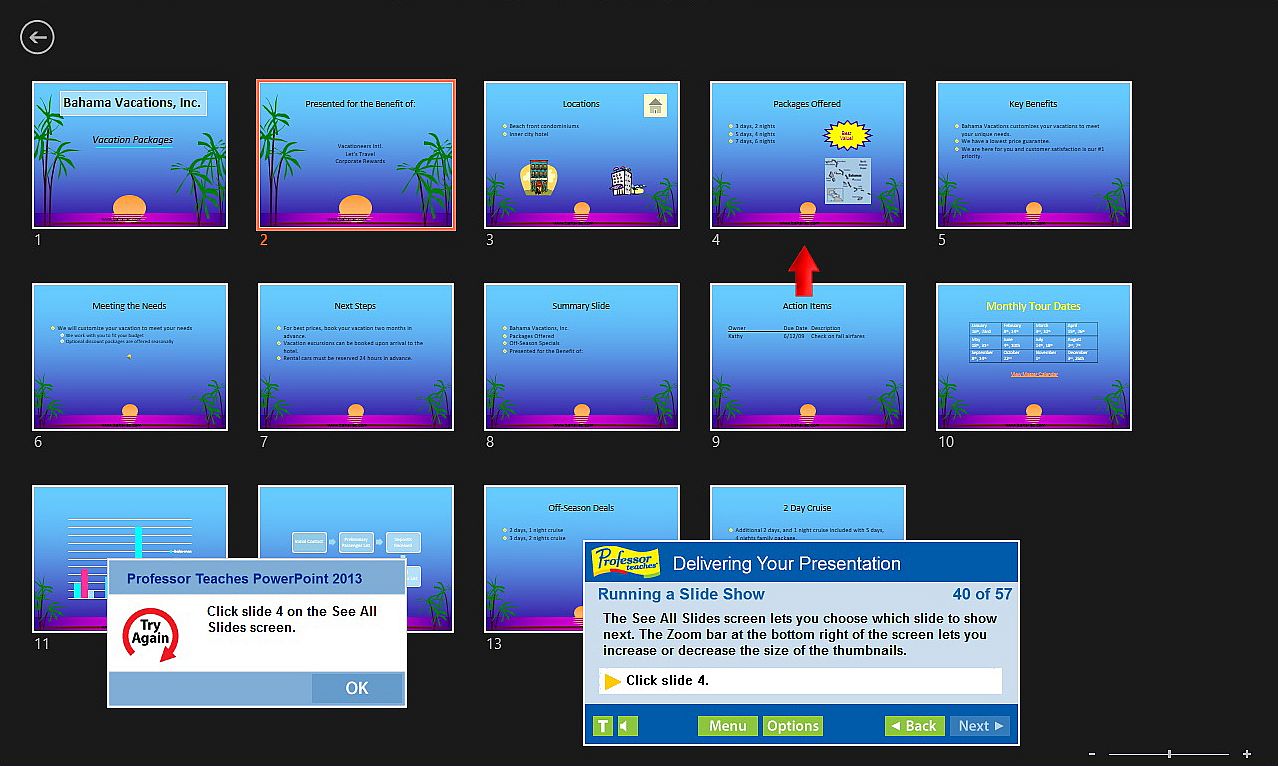The height and width of the screenshot is (766, 1278).
Task: Click slide 4 Packages Offered thumbnail
Action: [808, 155]
